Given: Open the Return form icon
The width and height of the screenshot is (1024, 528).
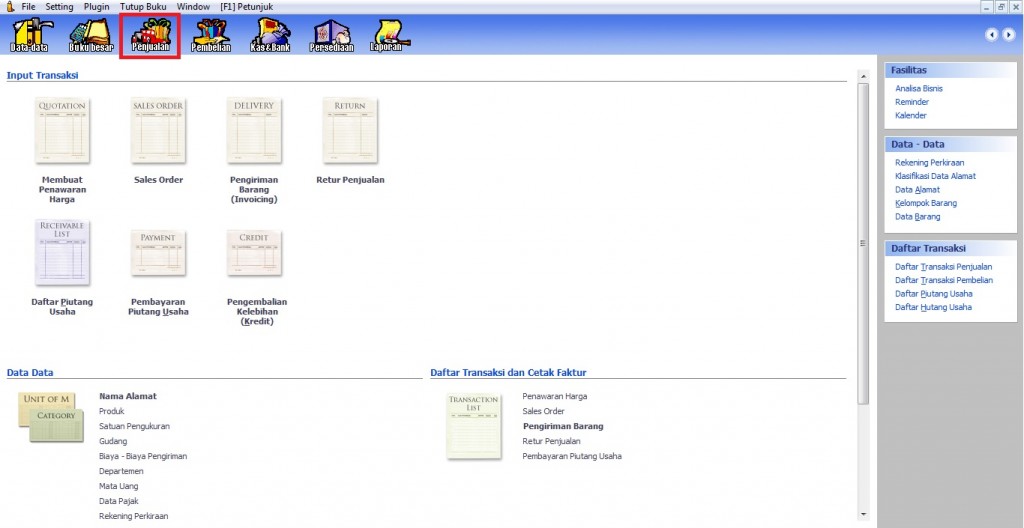Looking at the screenshot, I should coord(350,130).
